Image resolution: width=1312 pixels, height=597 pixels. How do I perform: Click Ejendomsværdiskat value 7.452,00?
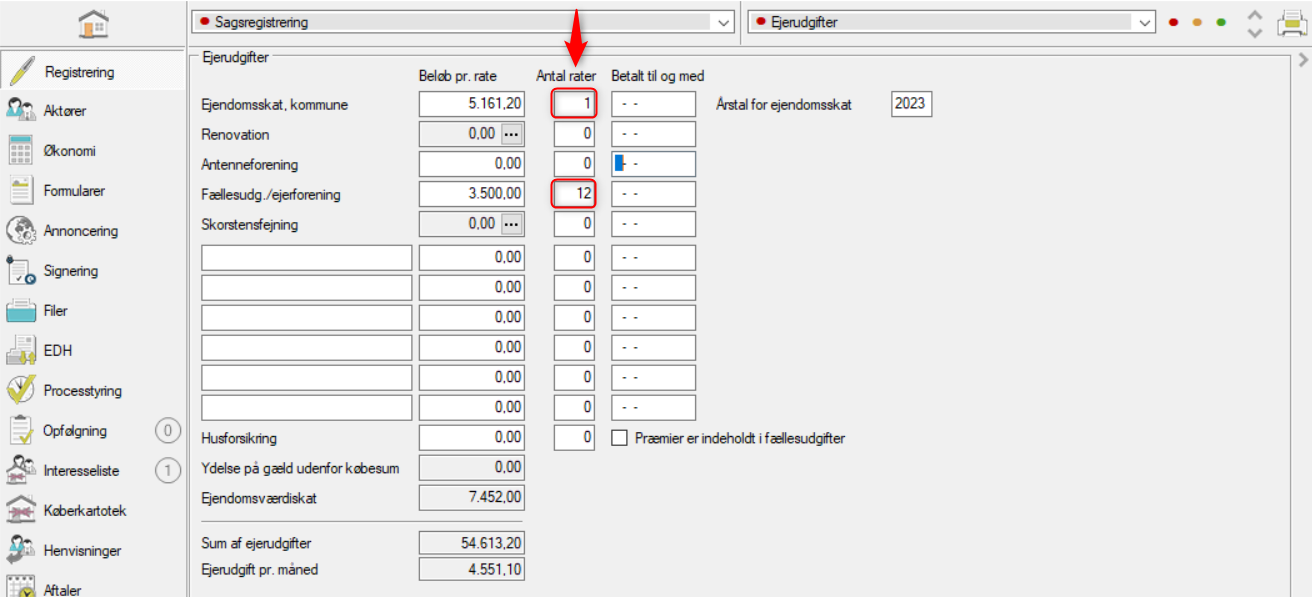point(472,497)
